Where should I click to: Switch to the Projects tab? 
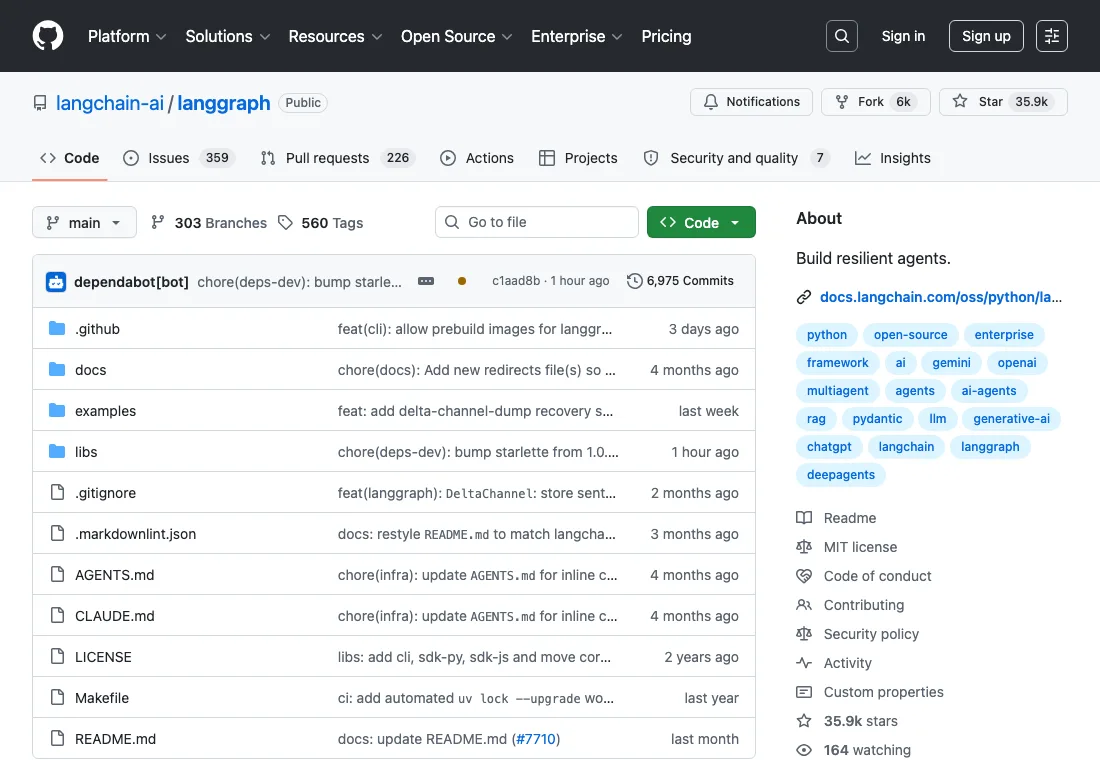(x=578, y=159)
